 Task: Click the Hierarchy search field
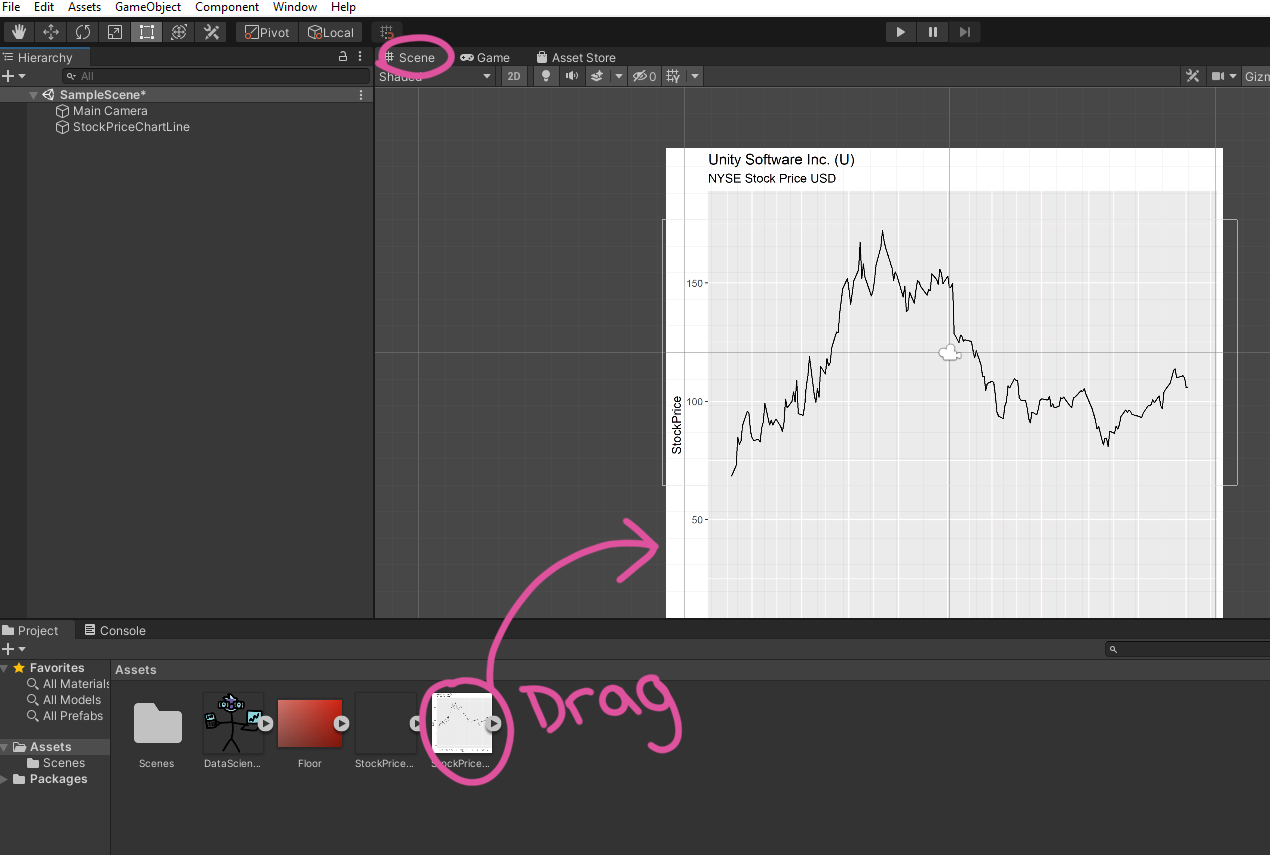[215, 76]
